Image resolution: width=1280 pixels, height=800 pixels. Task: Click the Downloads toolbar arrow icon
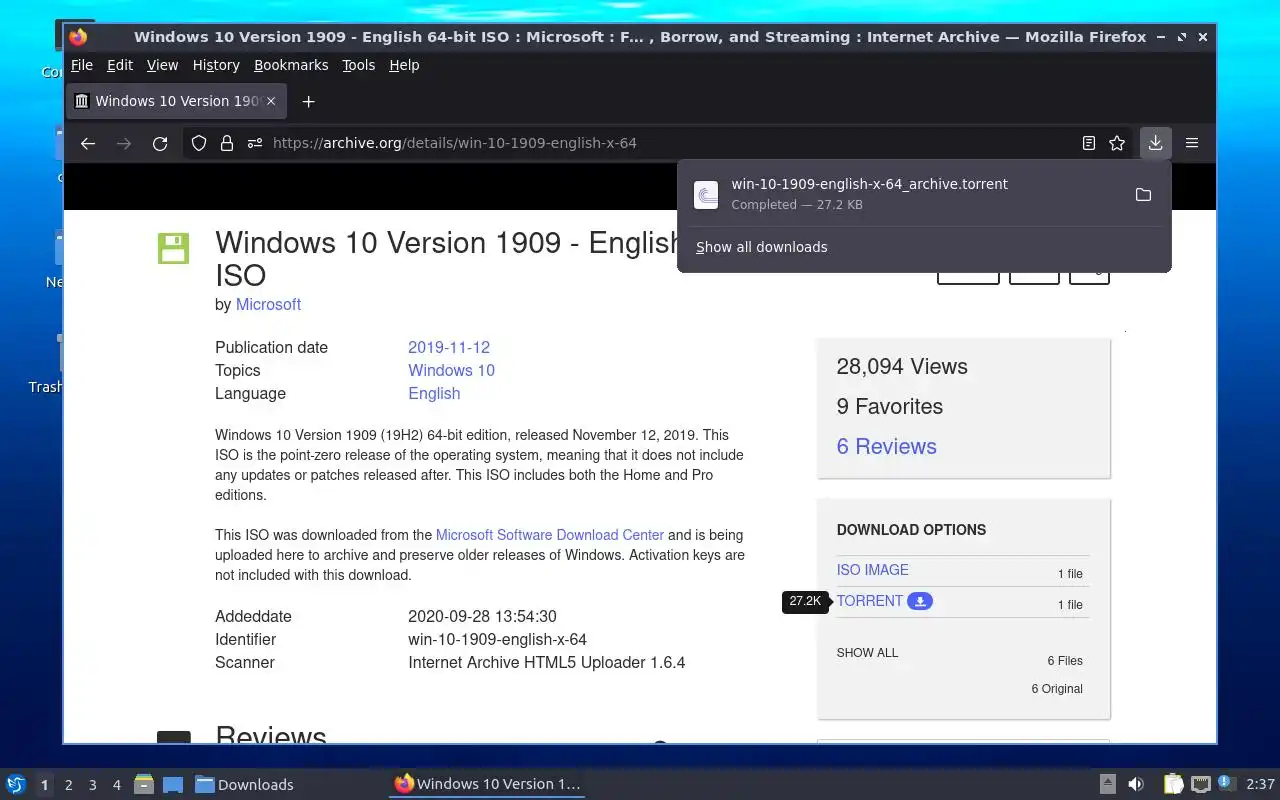(x=1155, y=143)
